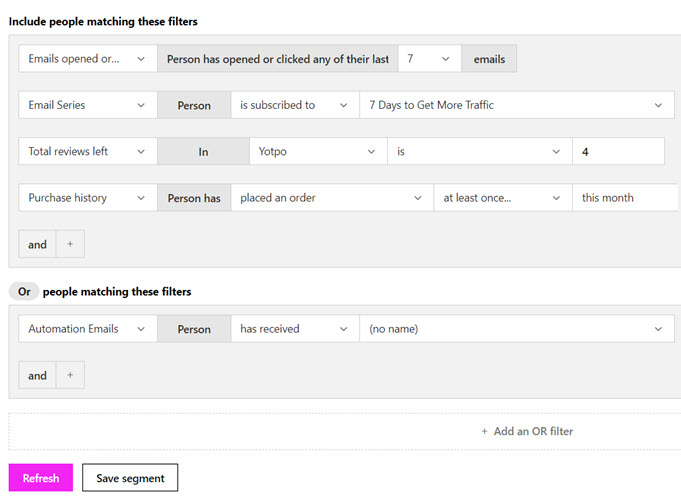Open the 'is' comparison operator dropdown
Image resolution: width=681 pixels, height=497 pixels.
point(479,151)
